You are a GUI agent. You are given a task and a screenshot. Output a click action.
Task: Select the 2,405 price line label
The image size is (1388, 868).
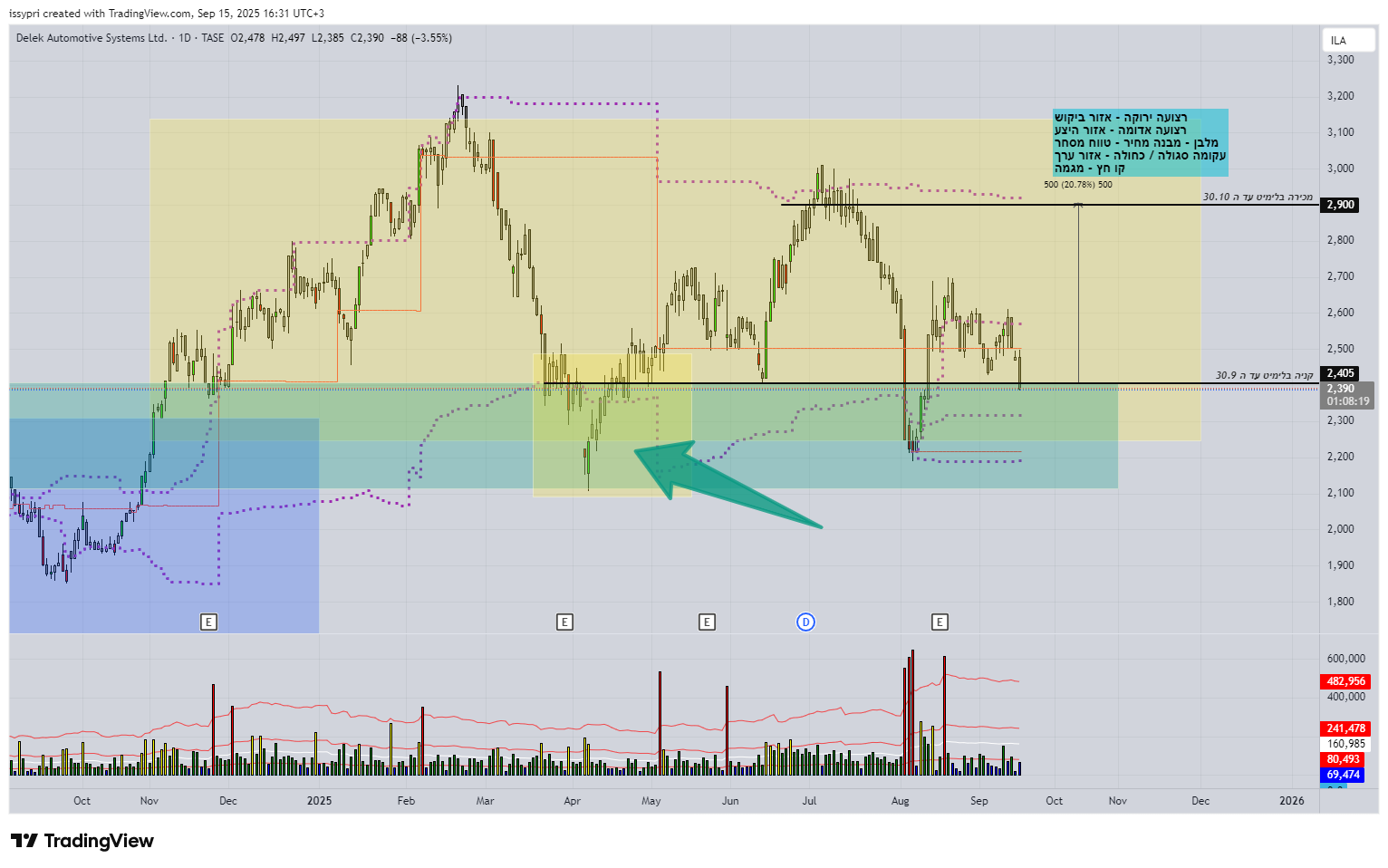[x=1341, y=373]
